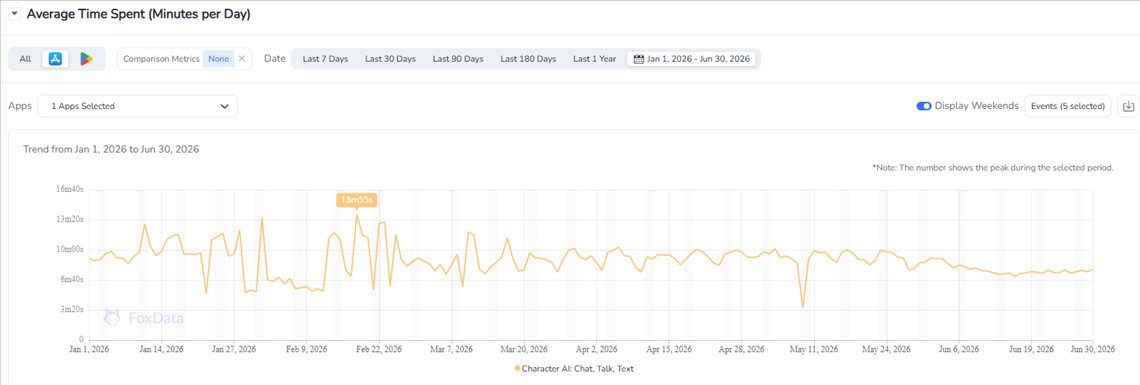Viewport: 1140px width, 385px height.
Task: Click the Character AI legend dot
Action: [x=518, y=368]
